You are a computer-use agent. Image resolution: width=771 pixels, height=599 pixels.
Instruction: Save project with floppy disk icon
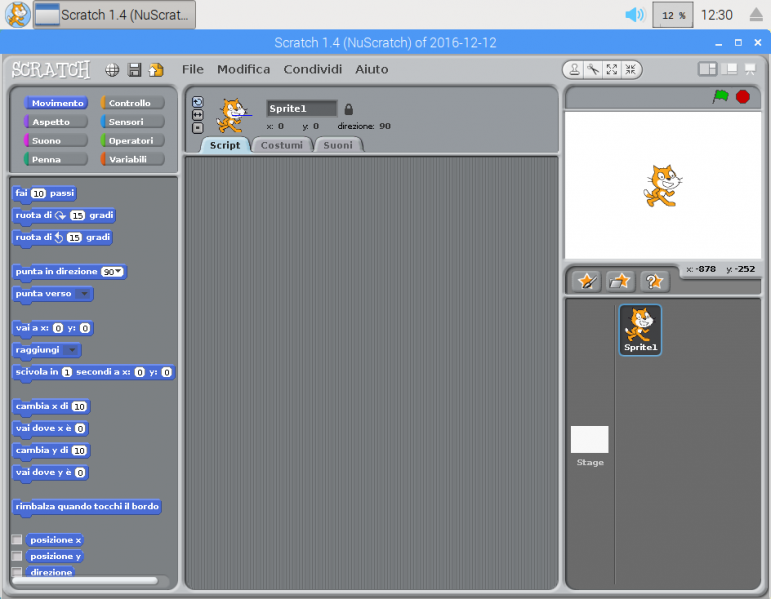click(x=134, y=70)
